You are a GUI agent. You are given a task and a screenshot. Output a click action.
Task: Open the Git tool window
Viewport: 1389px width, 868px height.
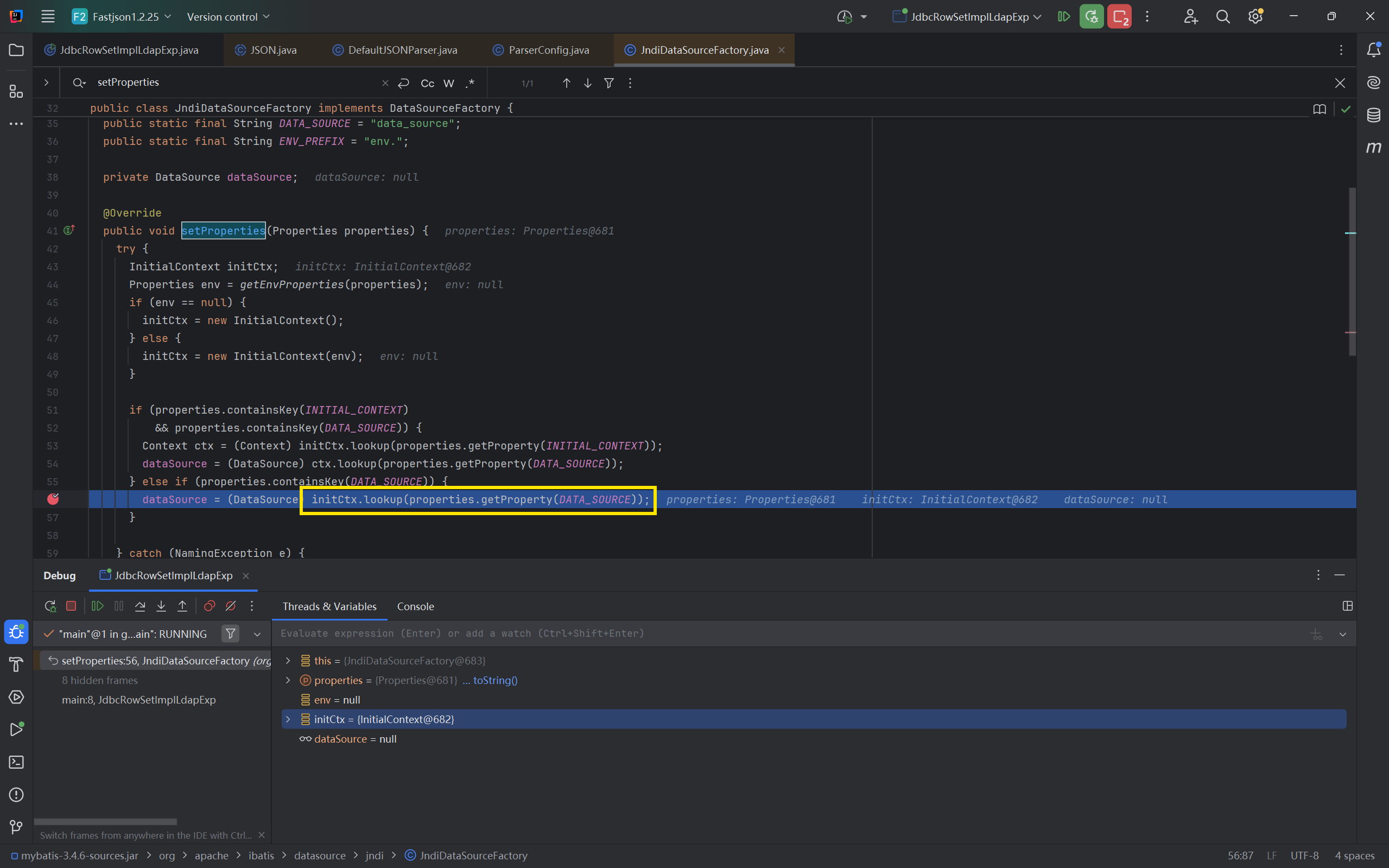tap(16, 827)
